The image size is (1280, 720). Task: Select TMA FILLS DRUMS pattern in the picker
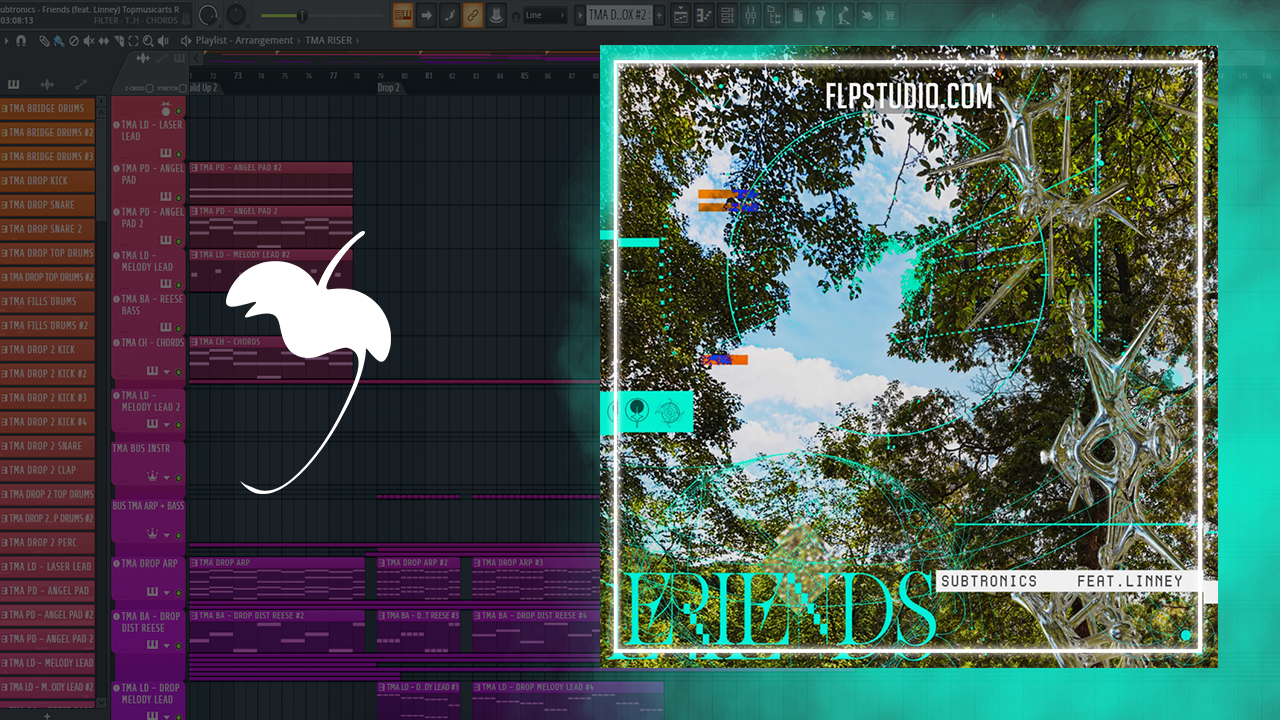(x=48, y=301)
